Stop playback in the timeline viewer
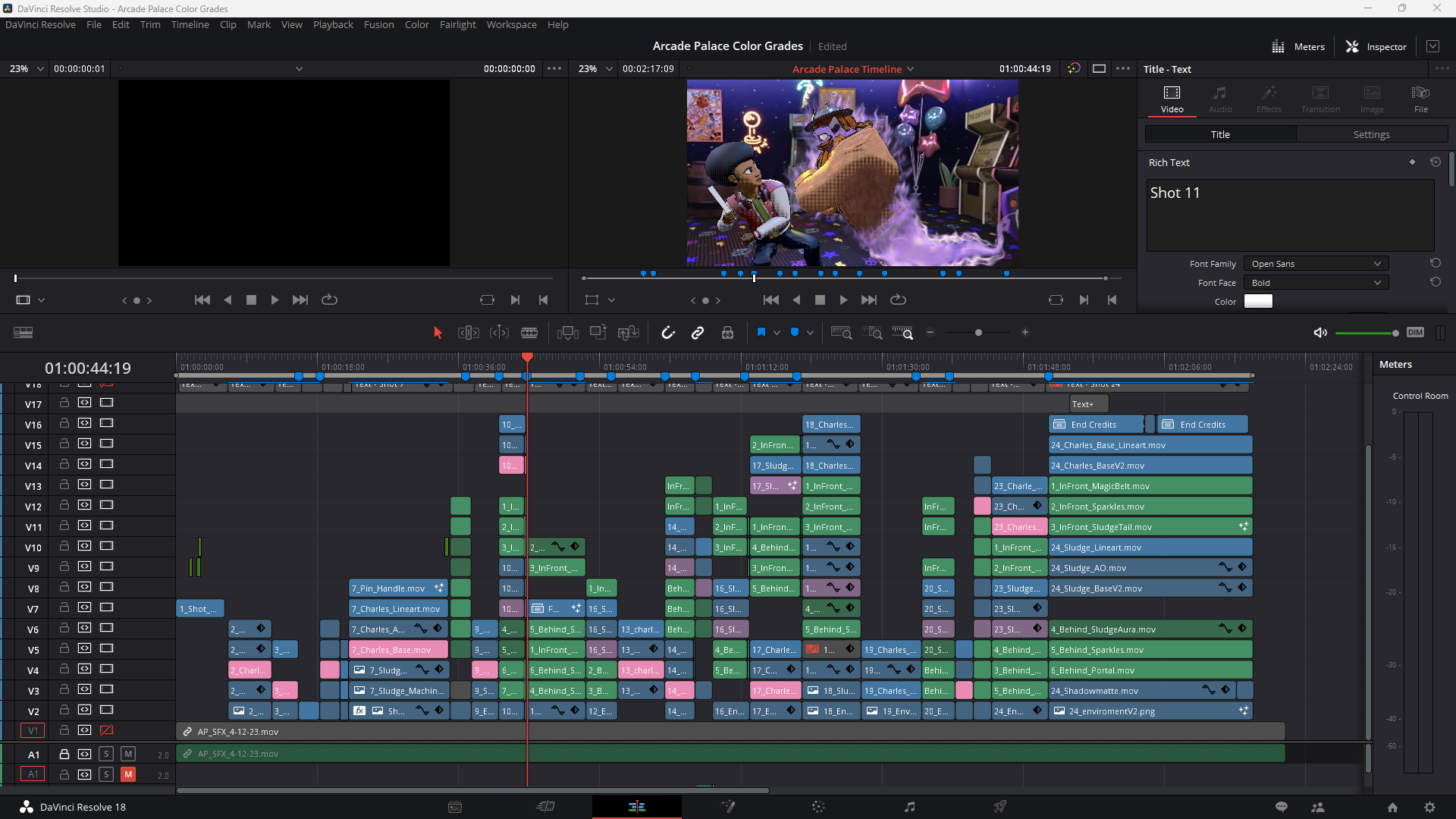 click(x=820, y=300)
